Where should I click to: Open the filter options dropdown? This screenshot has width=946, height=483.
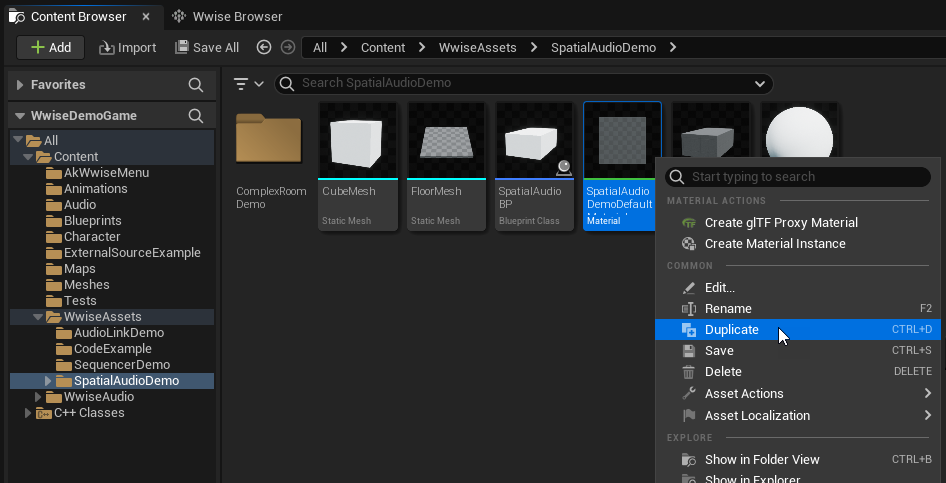(248, 83)
